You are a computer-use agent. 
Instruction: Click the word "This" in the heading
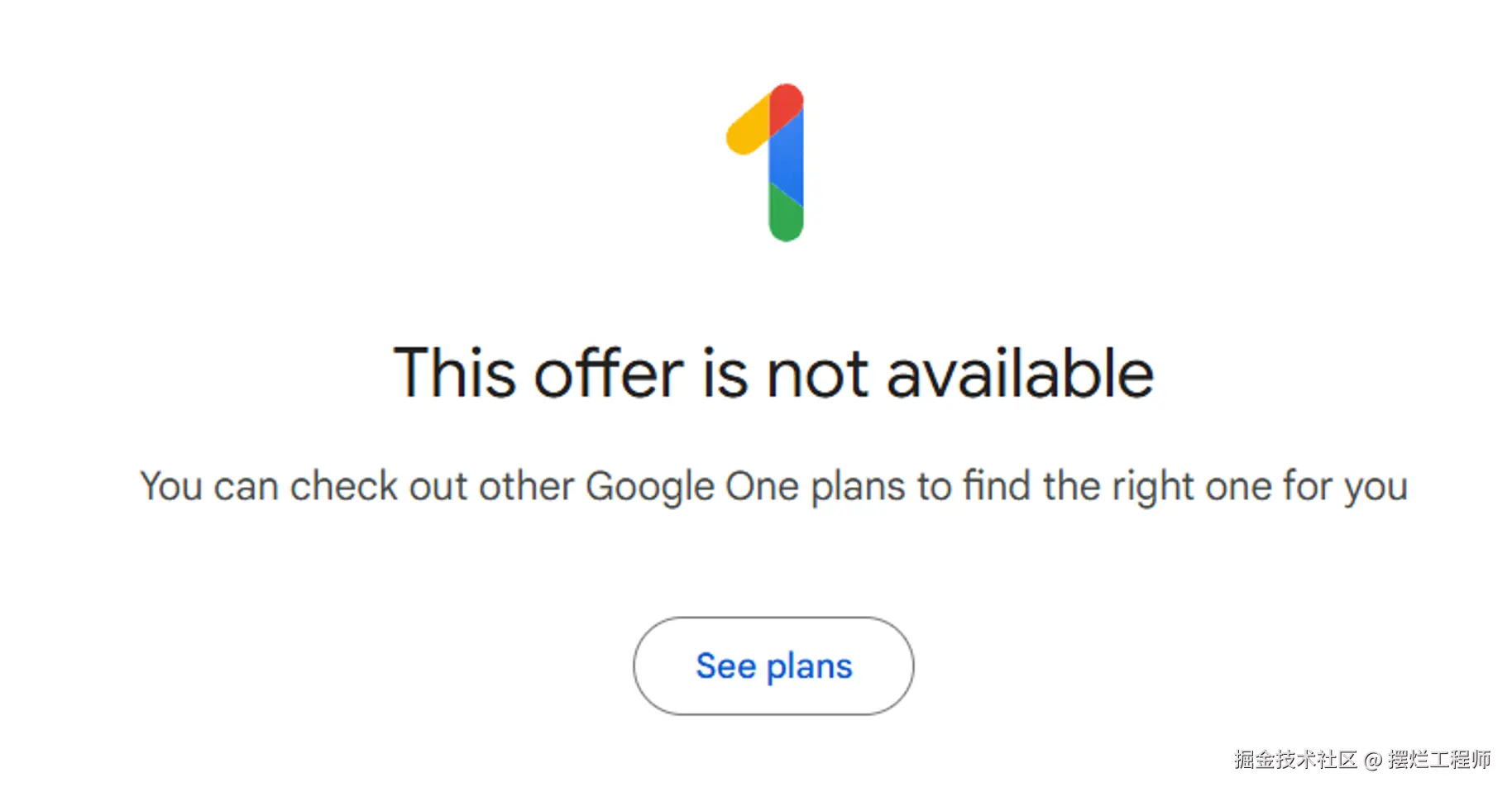click(x=455, y=374)
